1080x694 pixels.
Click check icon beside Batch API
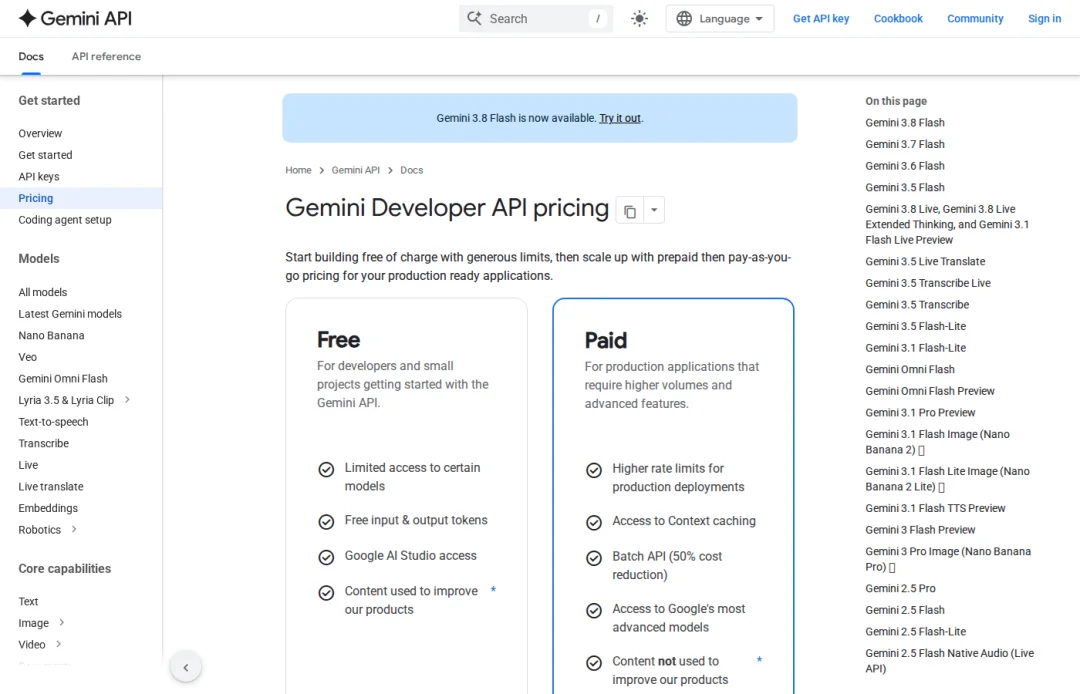pyautogui.click(x=594, y=558)
